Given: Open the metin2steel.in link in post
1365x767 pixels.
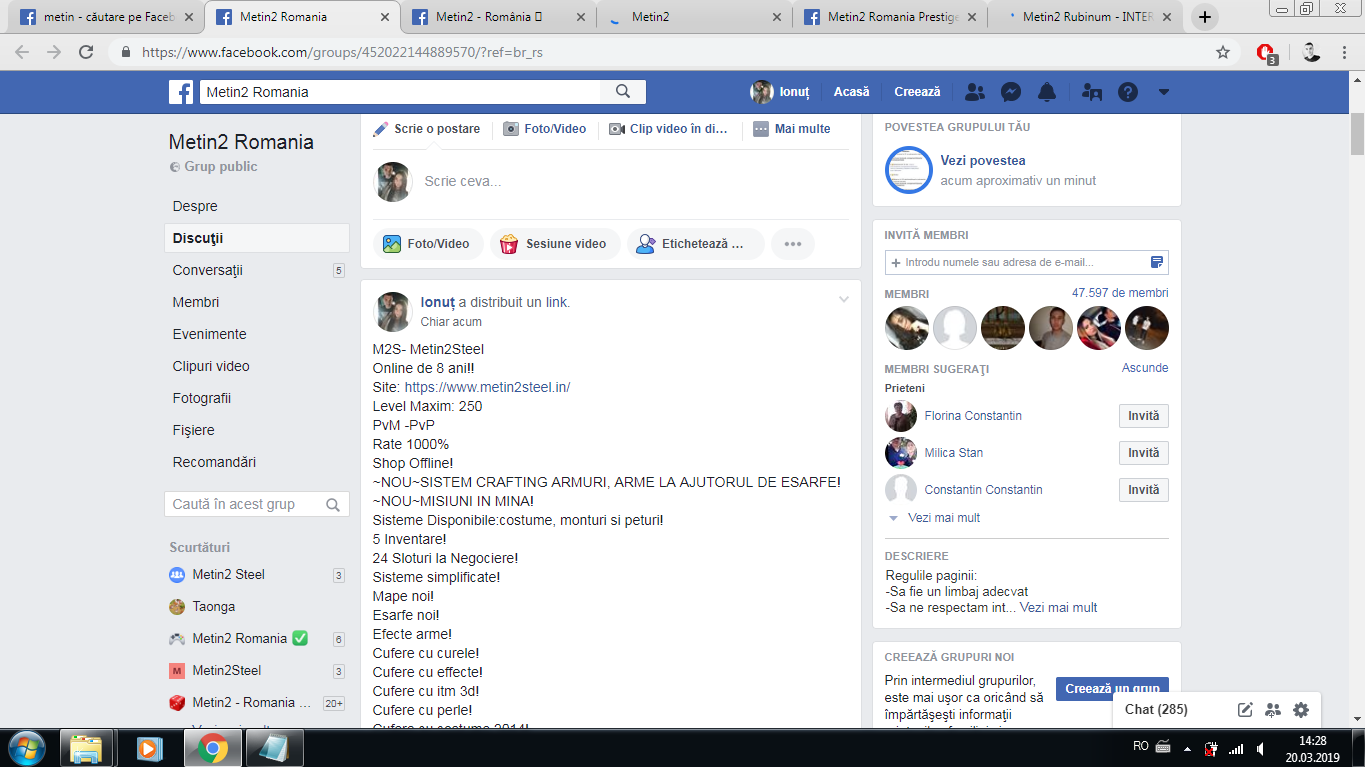Looking at the screenshot, I should 487,387.
